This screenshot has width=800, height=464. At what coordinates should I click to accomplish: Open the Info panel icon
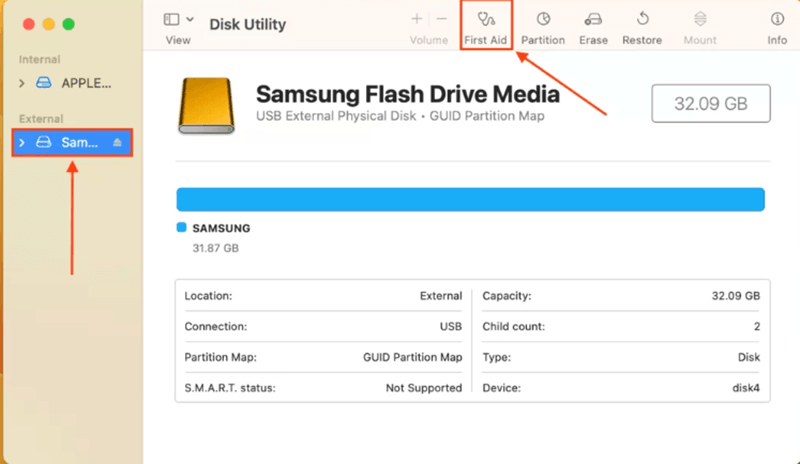777,20
